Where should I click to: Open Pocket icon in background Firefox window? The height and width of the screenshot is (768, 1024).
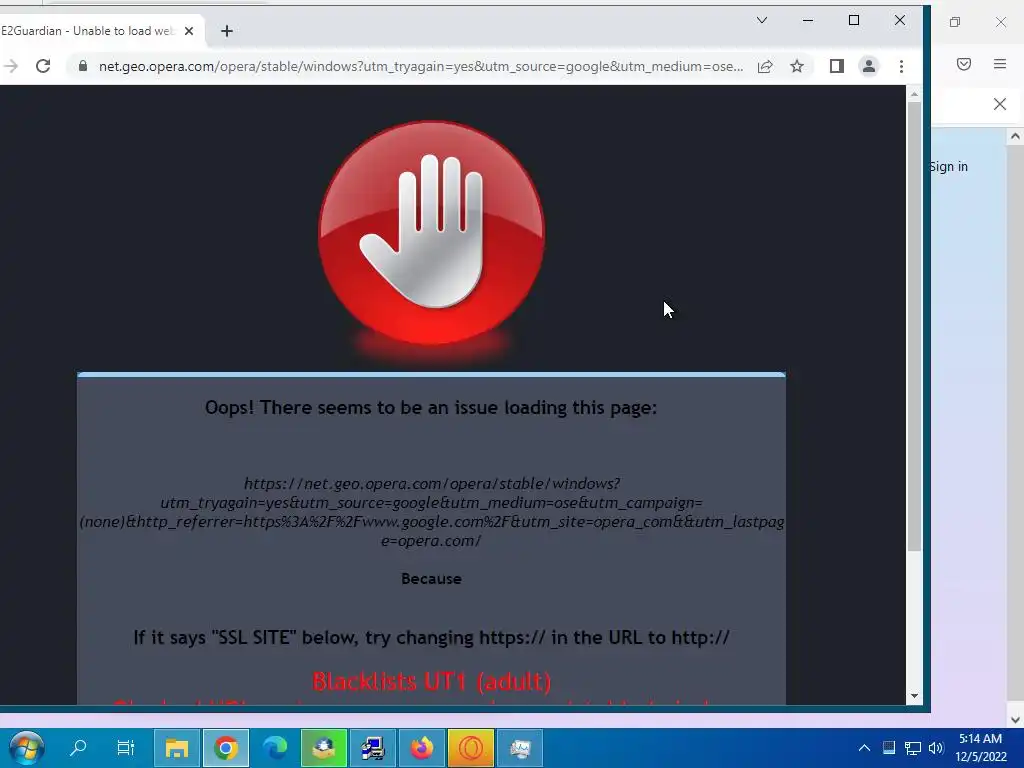pos(964,64)
